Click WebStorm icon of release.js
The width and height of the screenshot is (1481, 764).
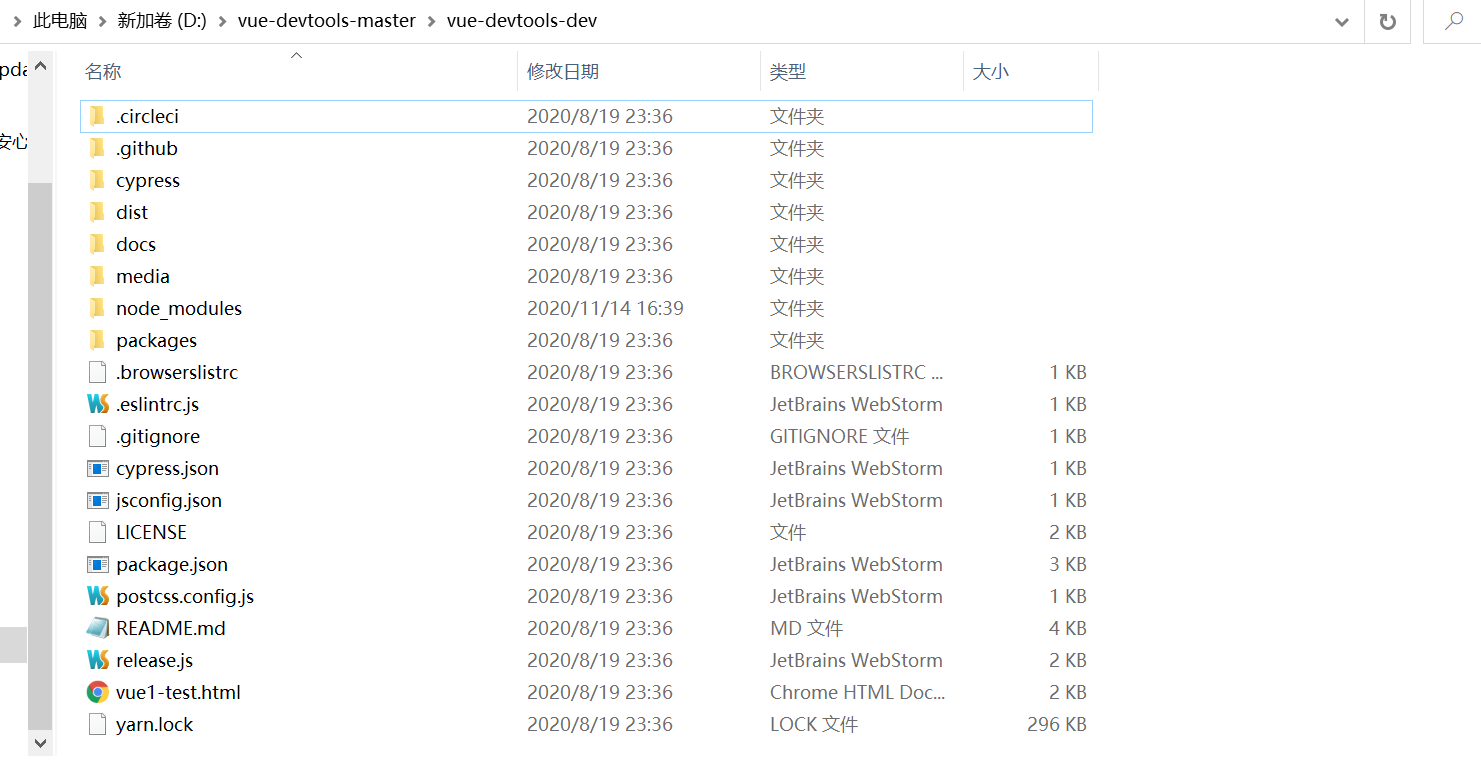click(97, 660)
